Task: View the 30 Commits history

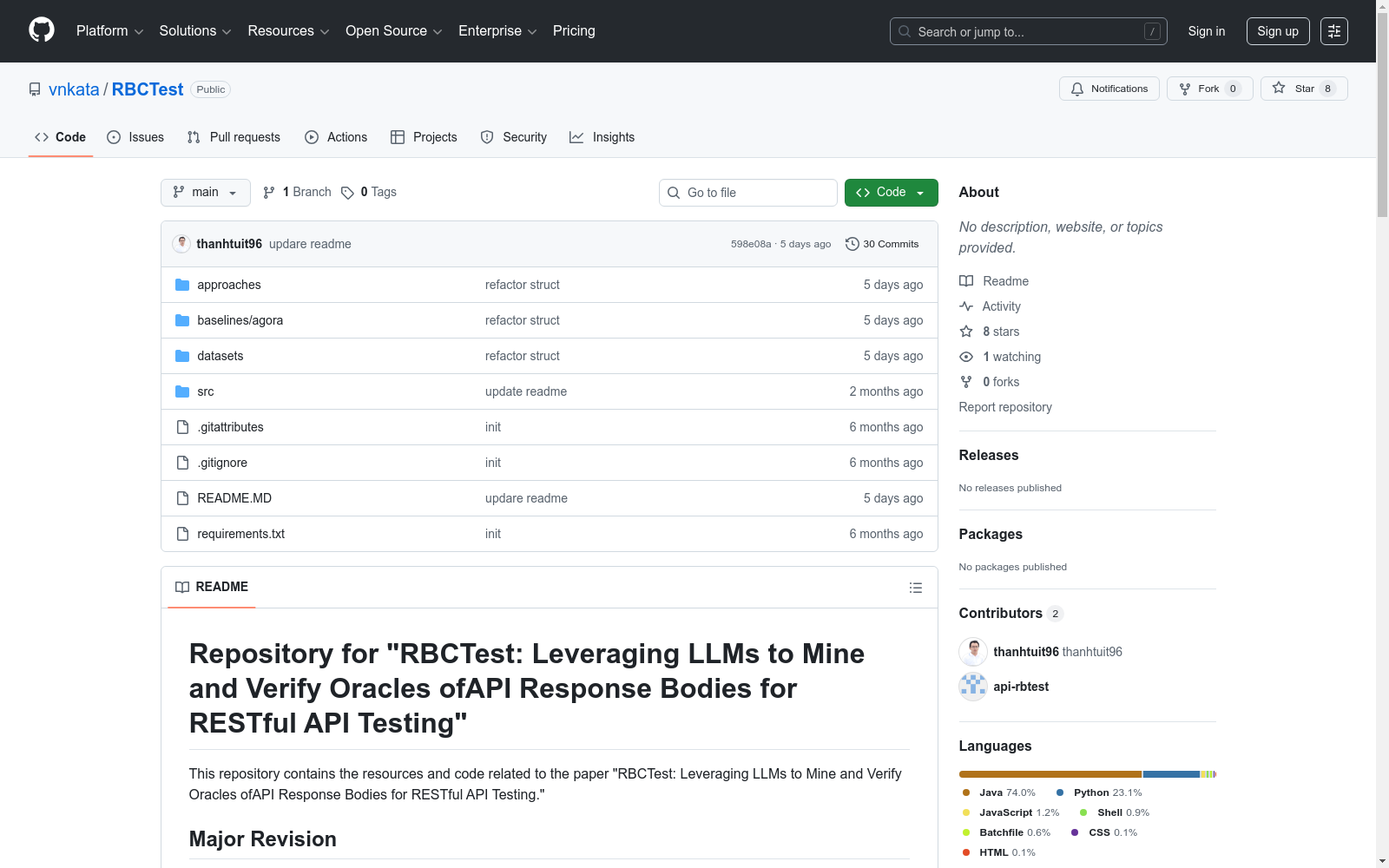Action: (x=882, y=244)
